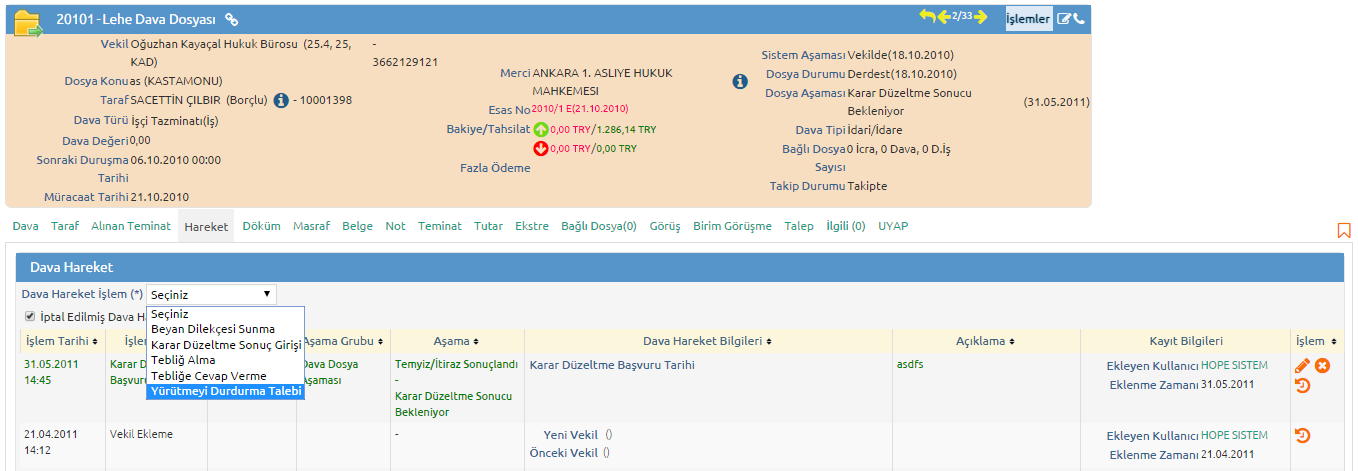Click HOPE SISTEM link in 31.05.2011 row
The width and height of the screenshot is (1358, 471).
[x=1234, y=365]
